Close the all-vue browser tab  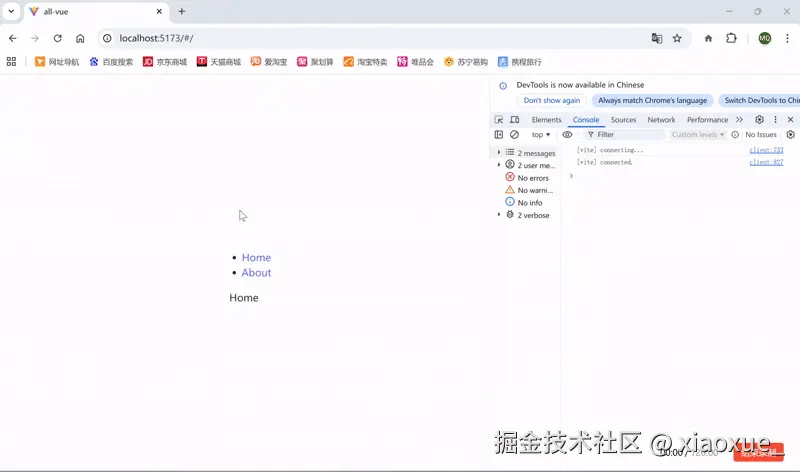click(x=159, y=11)
